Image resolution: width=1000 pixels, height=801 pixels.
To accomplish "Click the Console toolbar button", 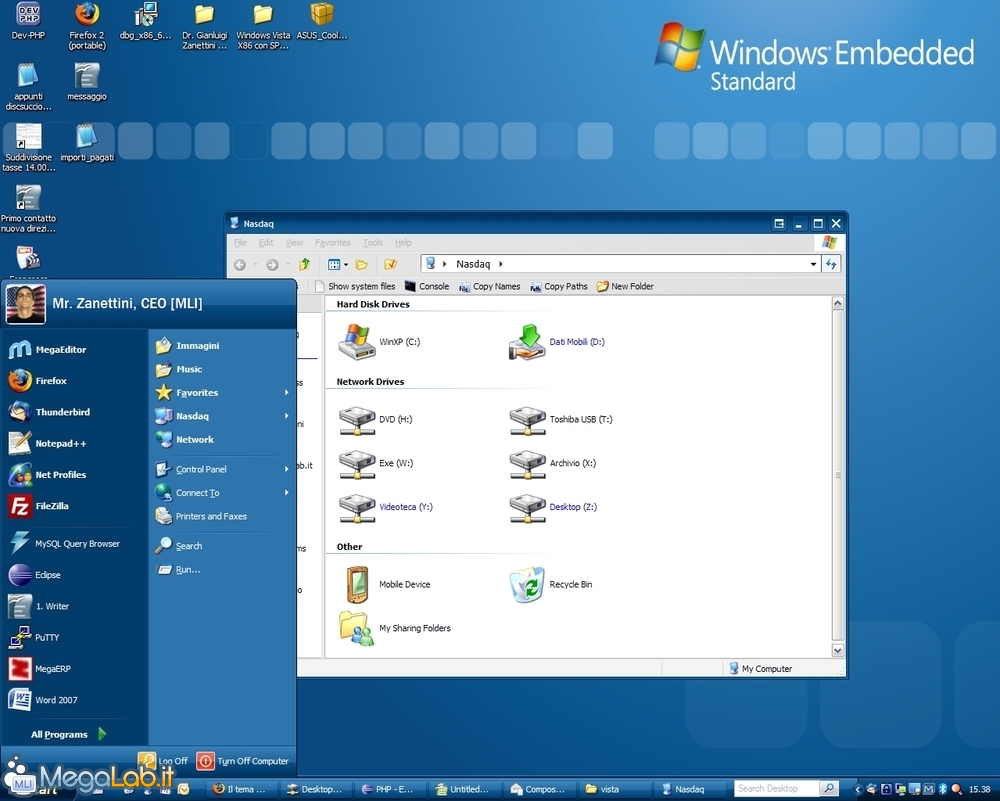I will [x=427, y=286].
